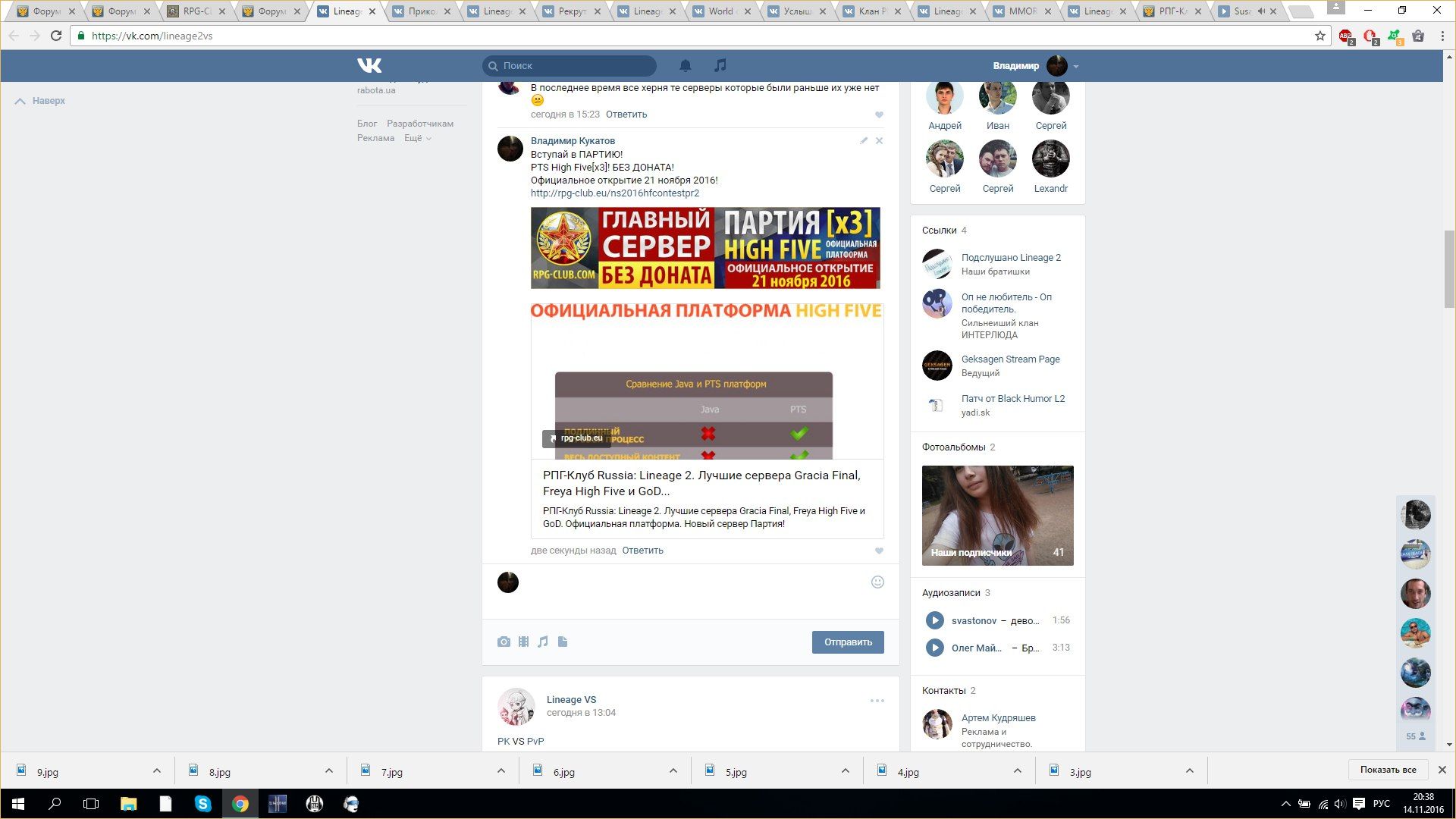Screen dimensions: 1456x819
Task: Open File Explorer from taskbar
Action: coord(128,804)
